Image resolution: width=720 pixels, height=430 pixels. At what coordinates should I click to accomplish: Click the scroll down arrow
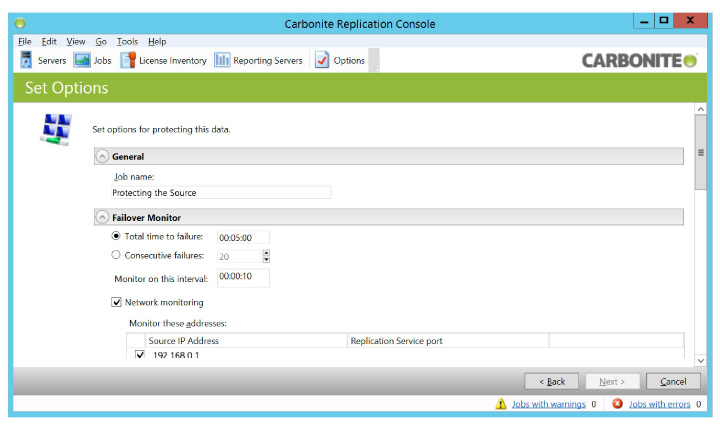[700, 361]
